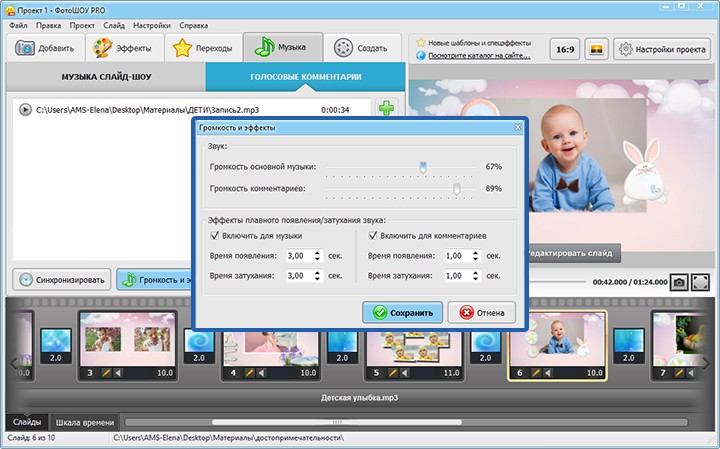Click the sound icon on slide 5

pos(404,373)
